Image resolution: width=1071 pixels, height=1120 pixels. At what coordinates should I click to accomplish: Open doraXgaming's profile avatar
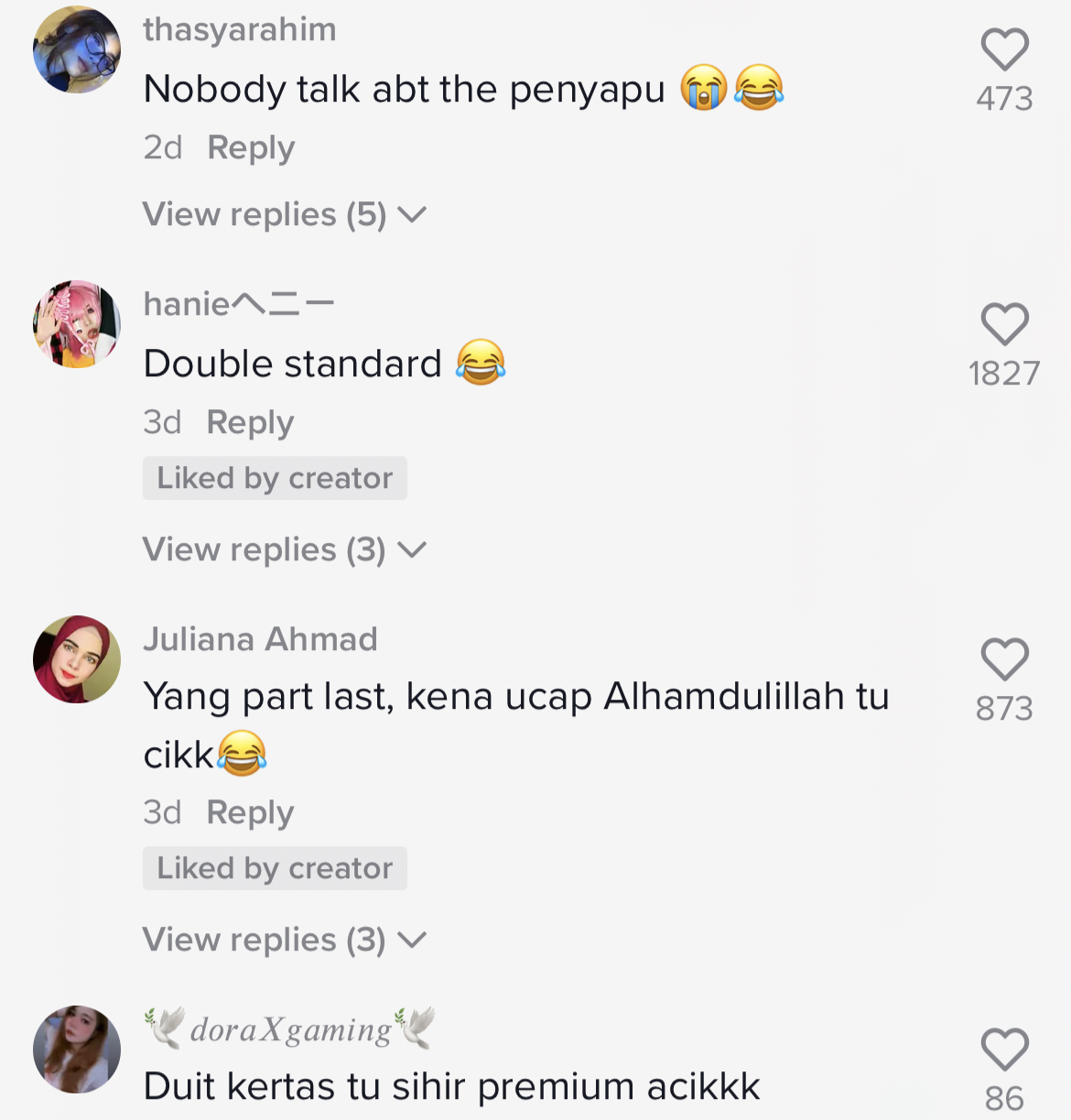(x=77, y=1049)
